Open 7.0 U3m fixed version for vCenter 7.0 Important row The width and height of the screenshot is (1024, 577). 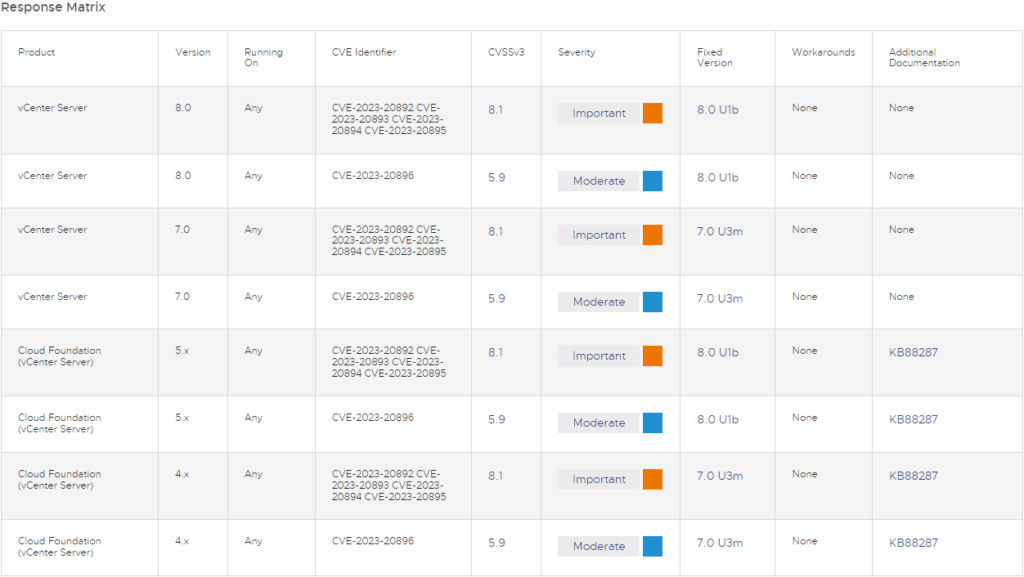pos(720,232)
